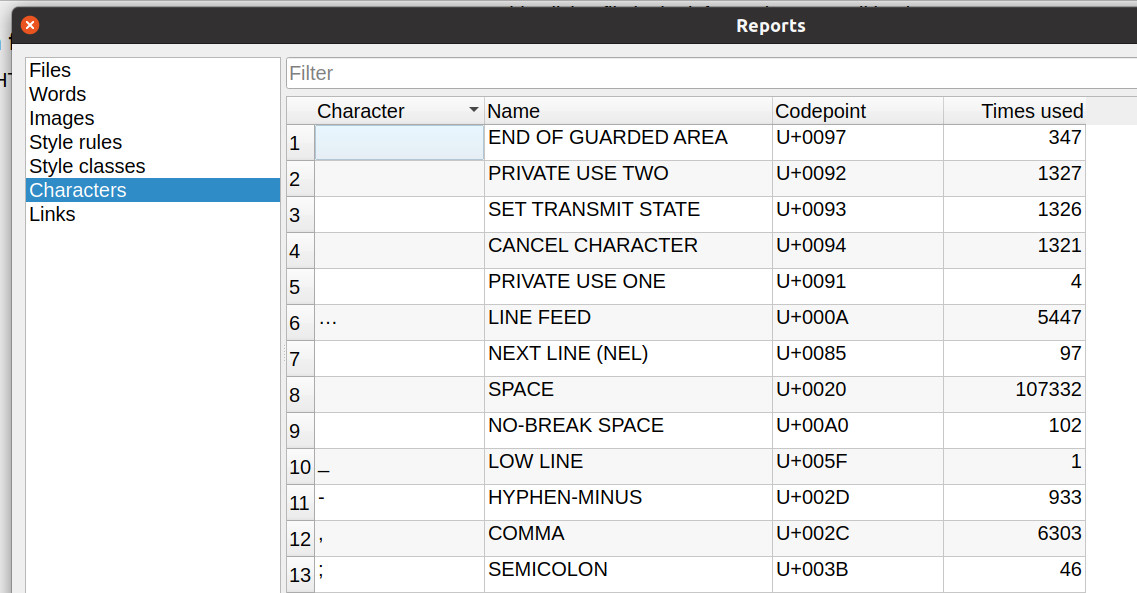Show the Links report
This screenshot has height=593, width=1137.
tap(52, 214)
